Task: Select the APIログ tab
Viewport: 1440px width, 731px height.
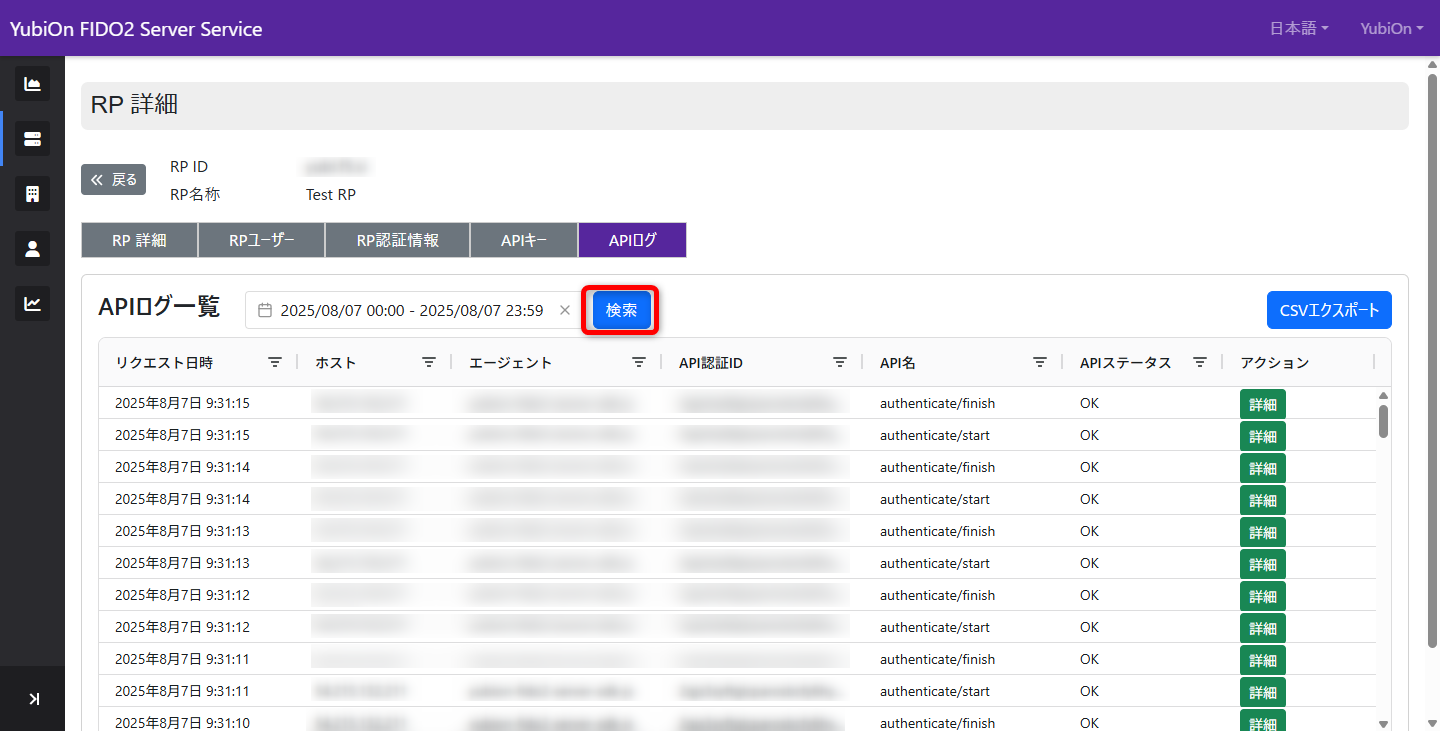Action: pyautogui.click(x=633, y=240)
